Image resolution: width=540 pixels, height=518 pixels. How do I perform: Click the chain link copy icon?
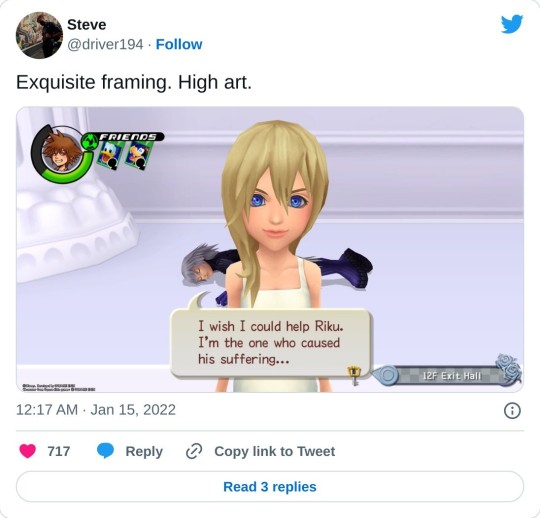[194, 452]
